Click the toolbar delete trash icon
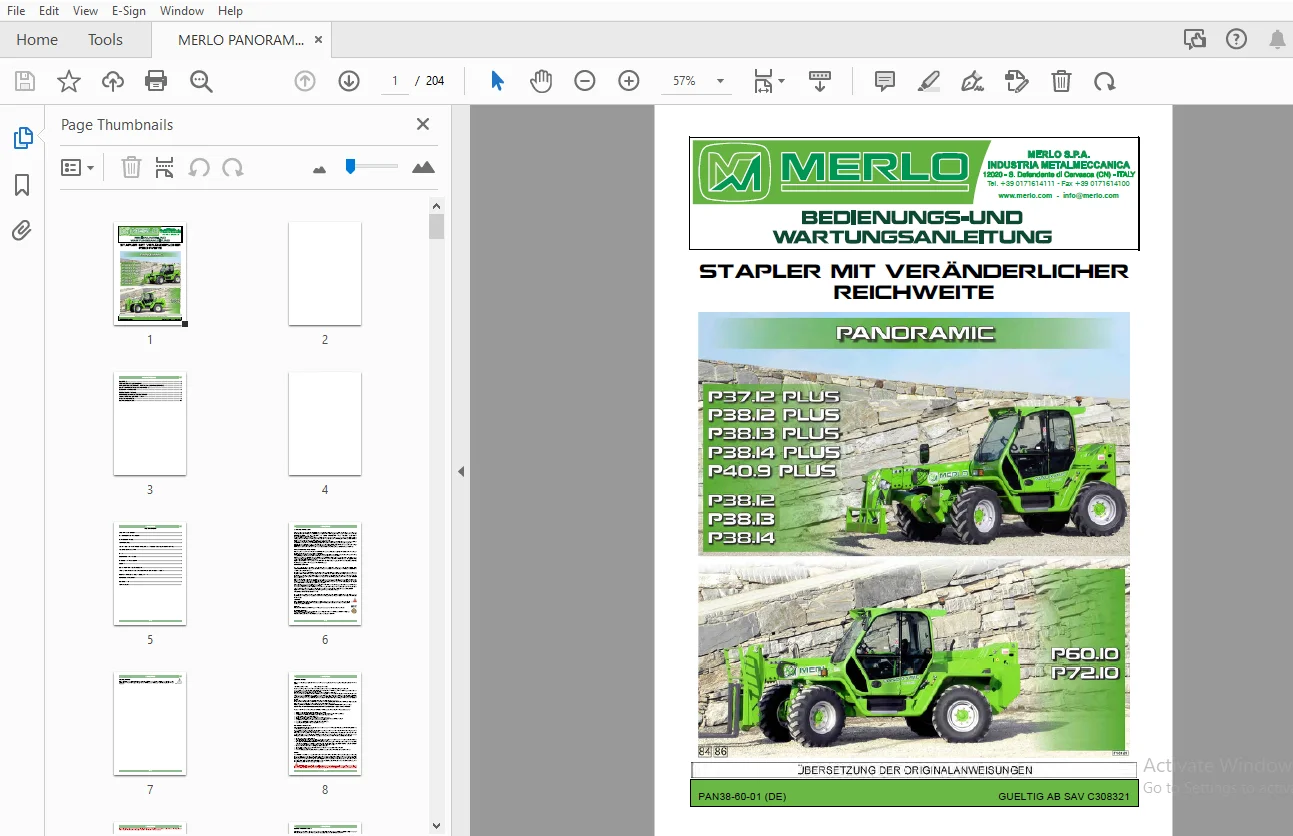Image resolution: width=1293 pixels, height=836 pixels. point(1061,81)
